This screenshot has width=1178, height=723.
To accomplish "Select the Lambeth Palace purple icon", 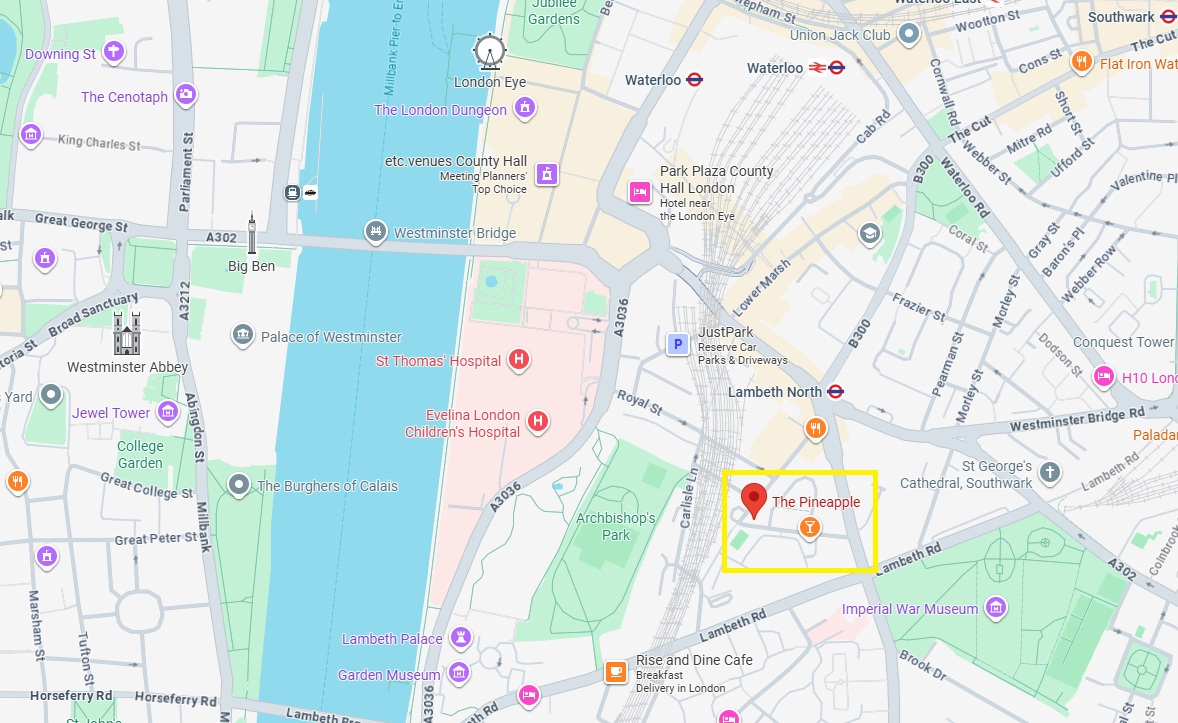I will (461, 638).
